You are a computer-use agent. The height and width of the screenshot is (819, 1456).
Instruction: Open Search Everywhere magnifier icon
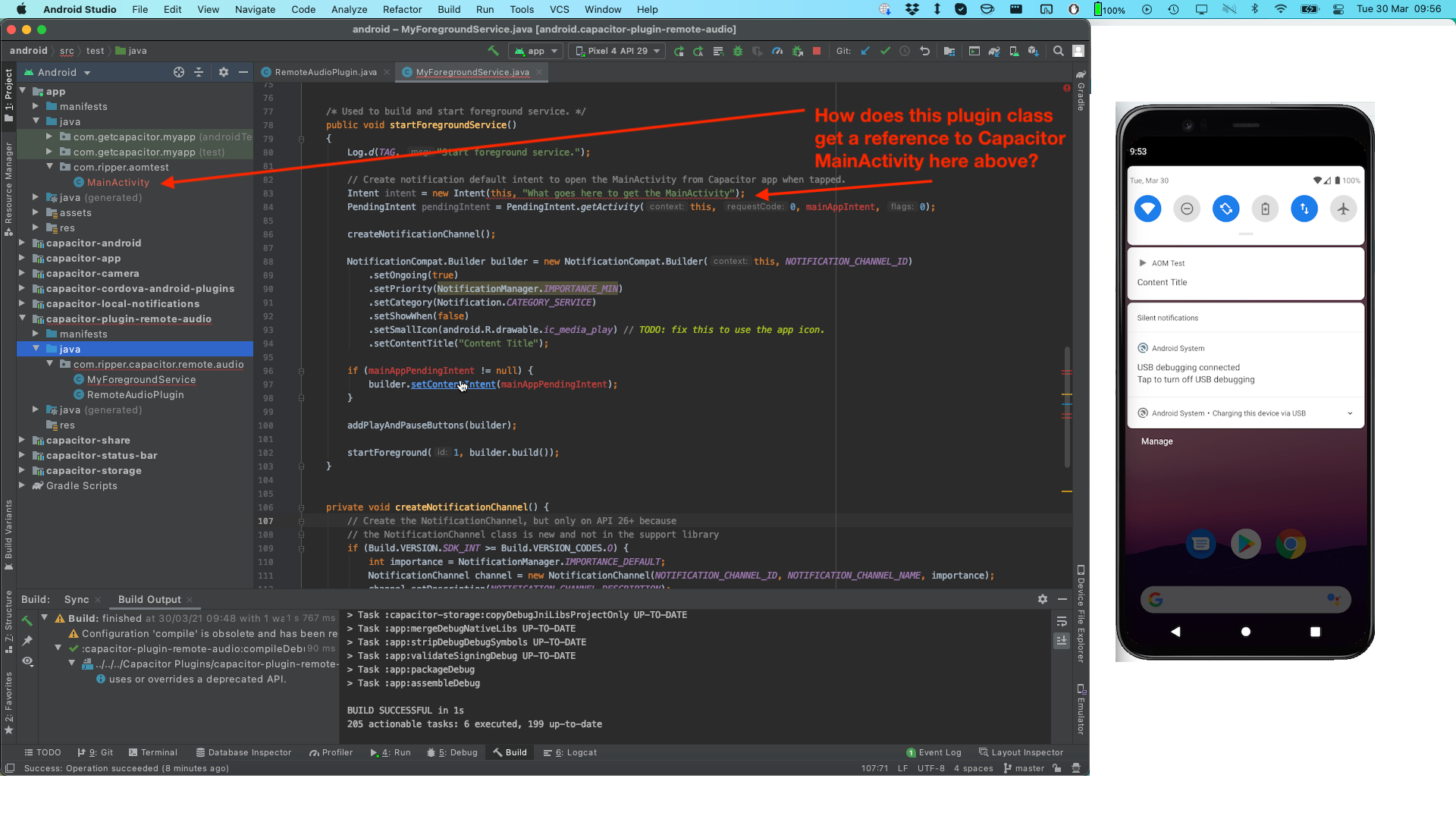[1058, 51]
